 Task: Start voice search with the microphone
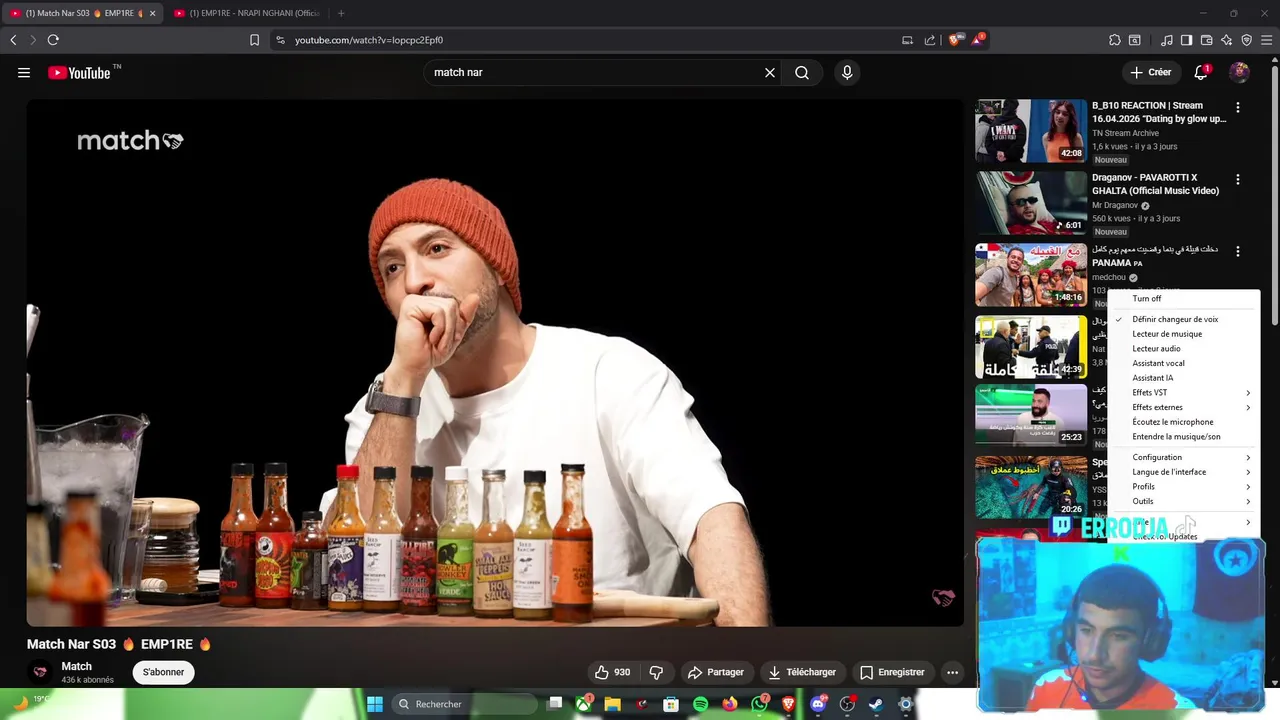[847, 72]
